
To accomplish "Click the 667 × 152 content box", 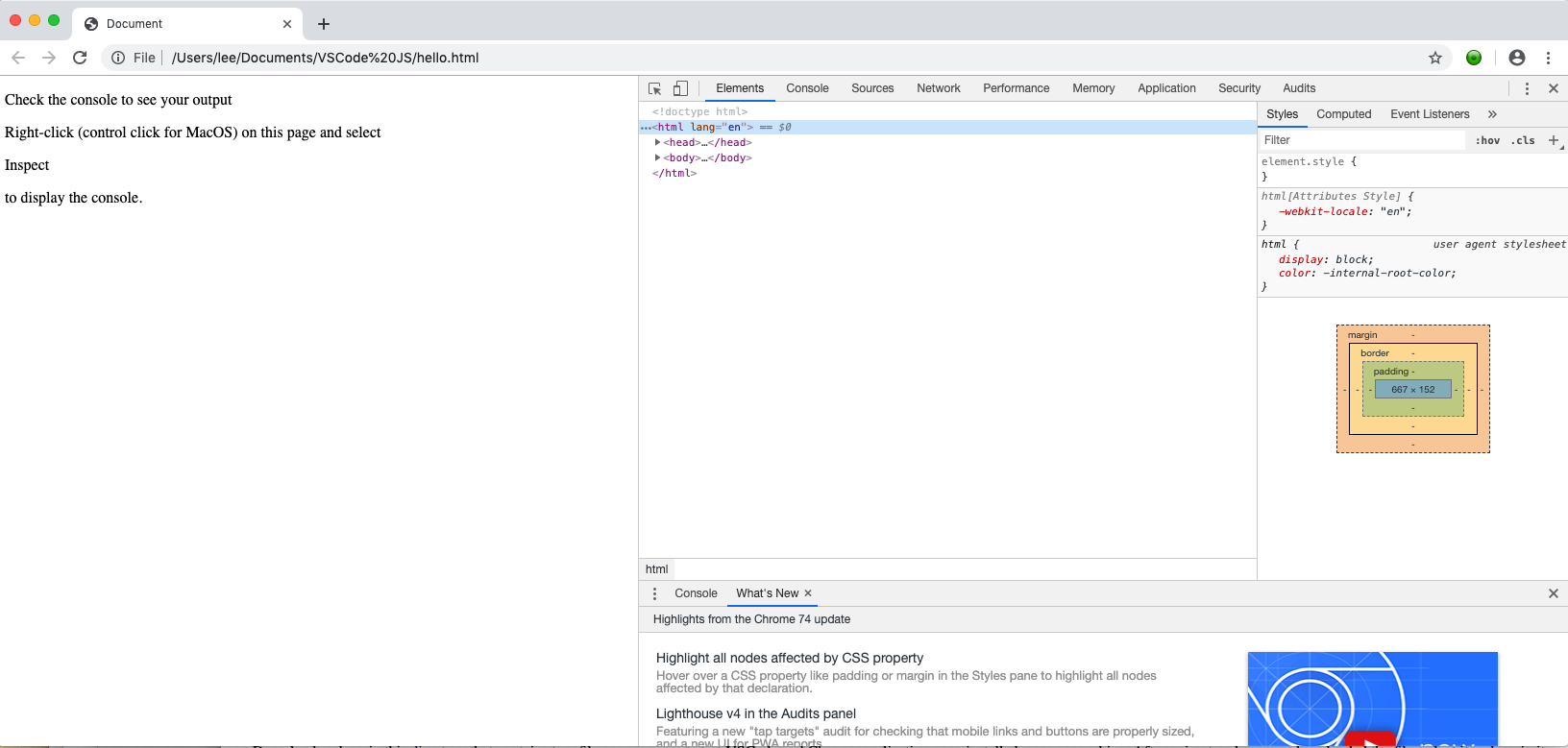I will [x=1413, y=389].
